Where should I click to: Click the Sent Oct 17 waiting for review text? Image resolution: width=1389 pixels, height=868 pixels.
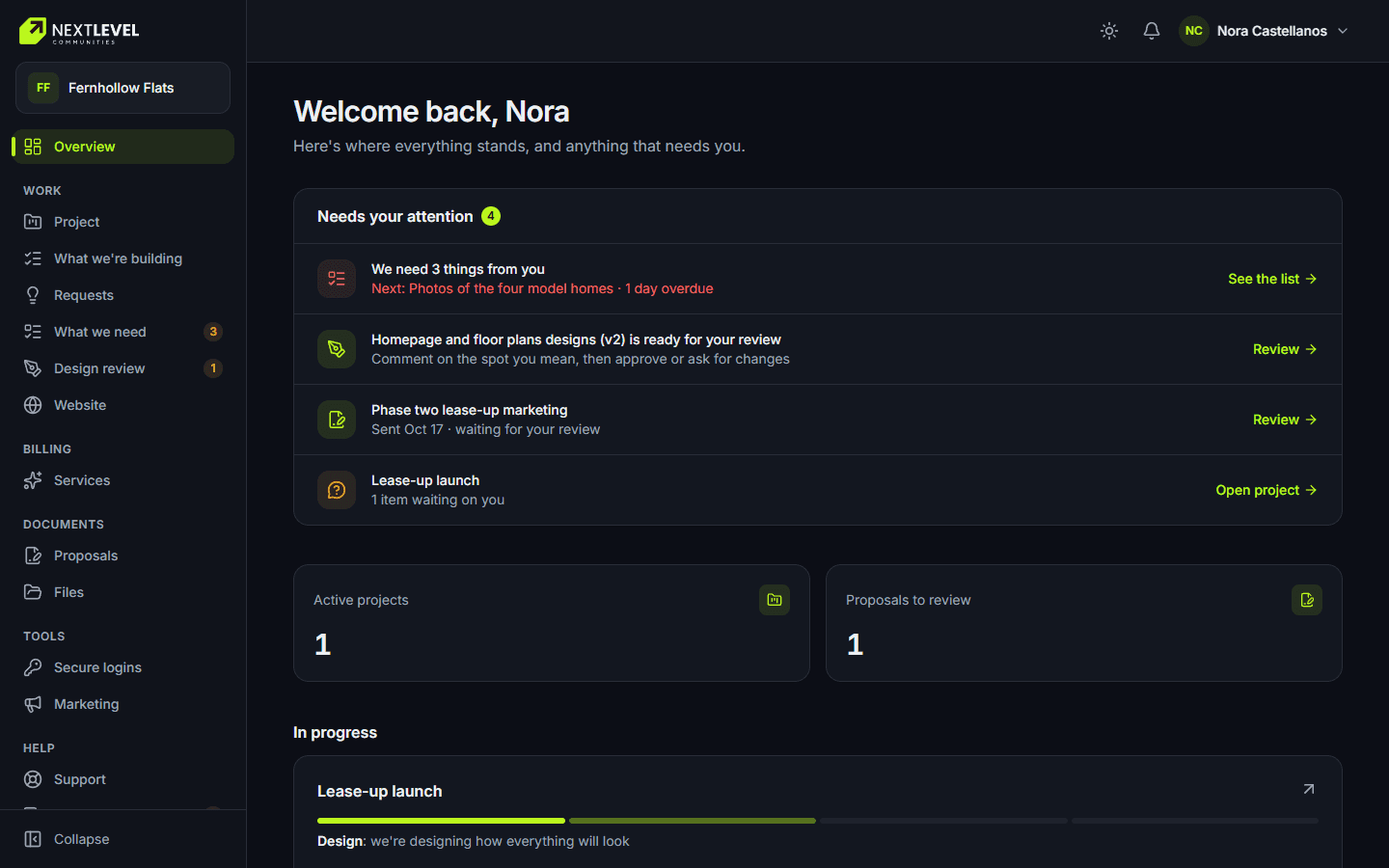click(485, 429)
